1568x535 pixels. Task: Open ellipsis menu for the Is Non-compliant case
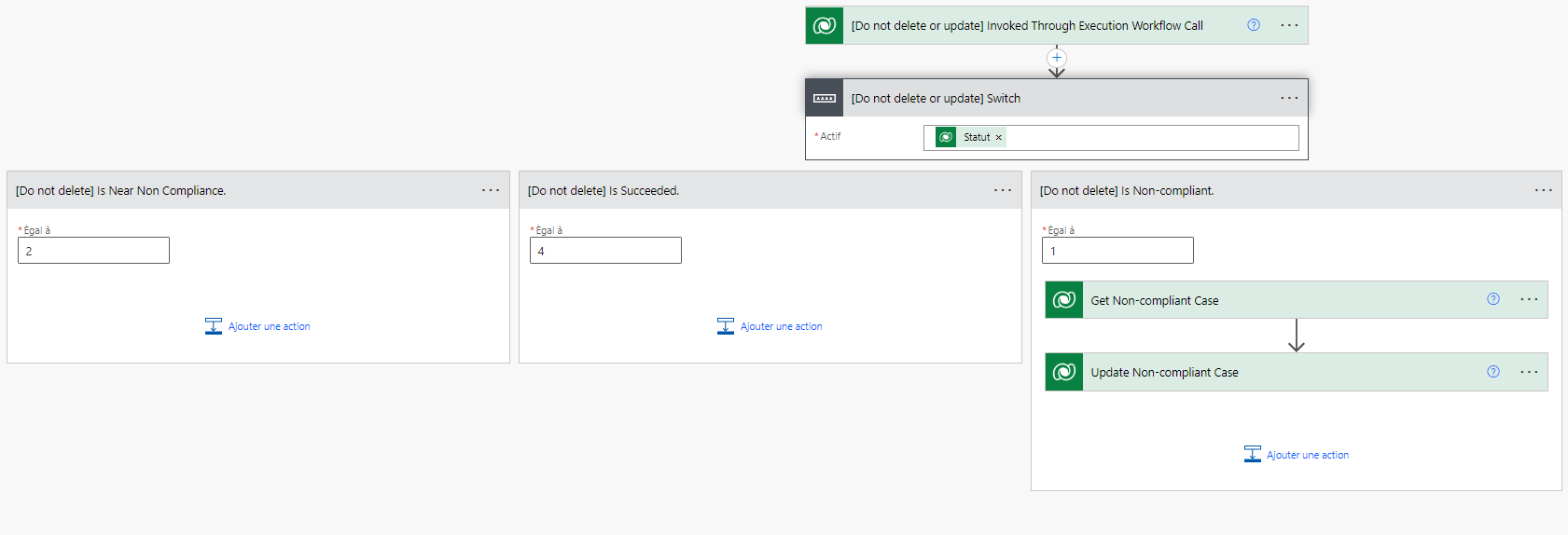[1544, 190]
